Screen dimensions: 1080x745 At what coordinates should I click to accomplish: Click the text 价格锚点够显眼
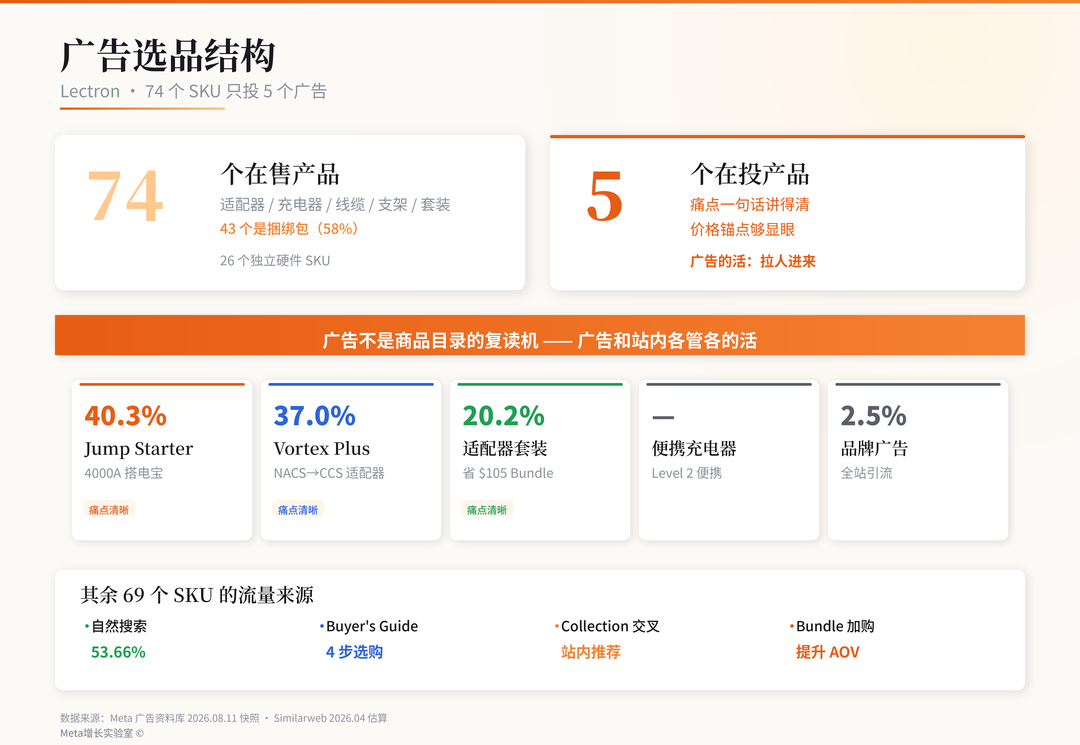(x=742, y=229)
